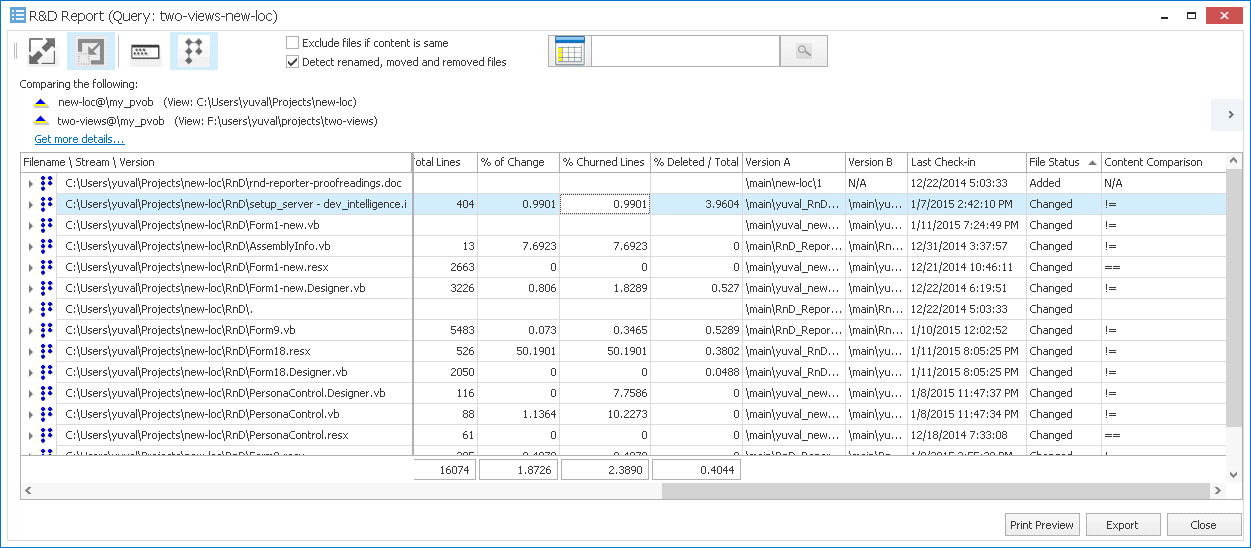The image size is (1251, 548).
Task: Click the version tree dots toolbar icon
Action: pyautogui.click(x=194, y=52)
